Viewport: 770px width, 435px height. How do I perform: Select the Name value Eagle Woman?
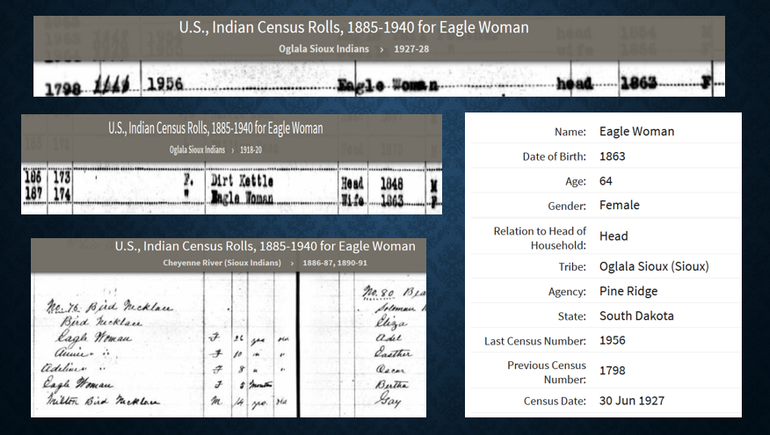(636, 132)
